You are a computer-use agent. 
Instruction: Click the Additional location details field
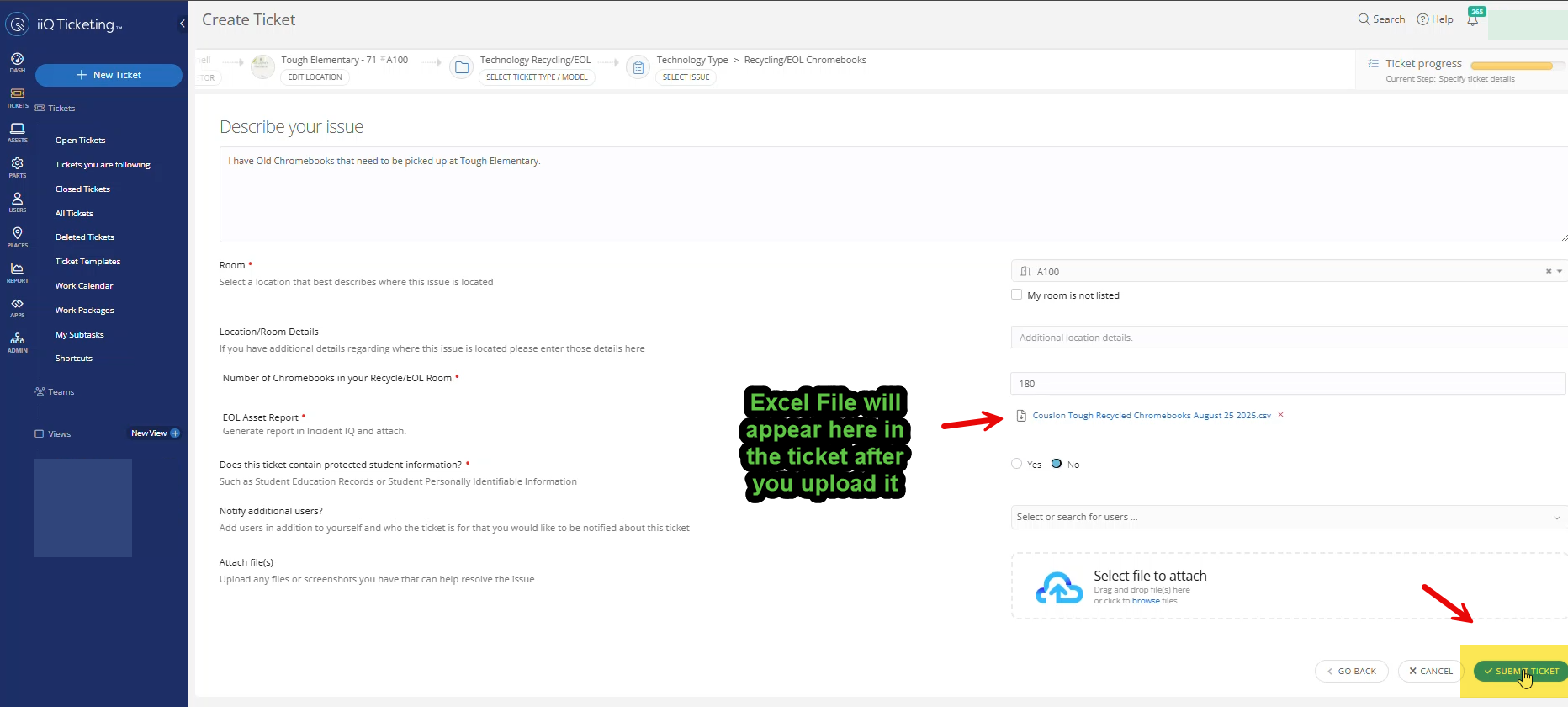point(1287,338)
